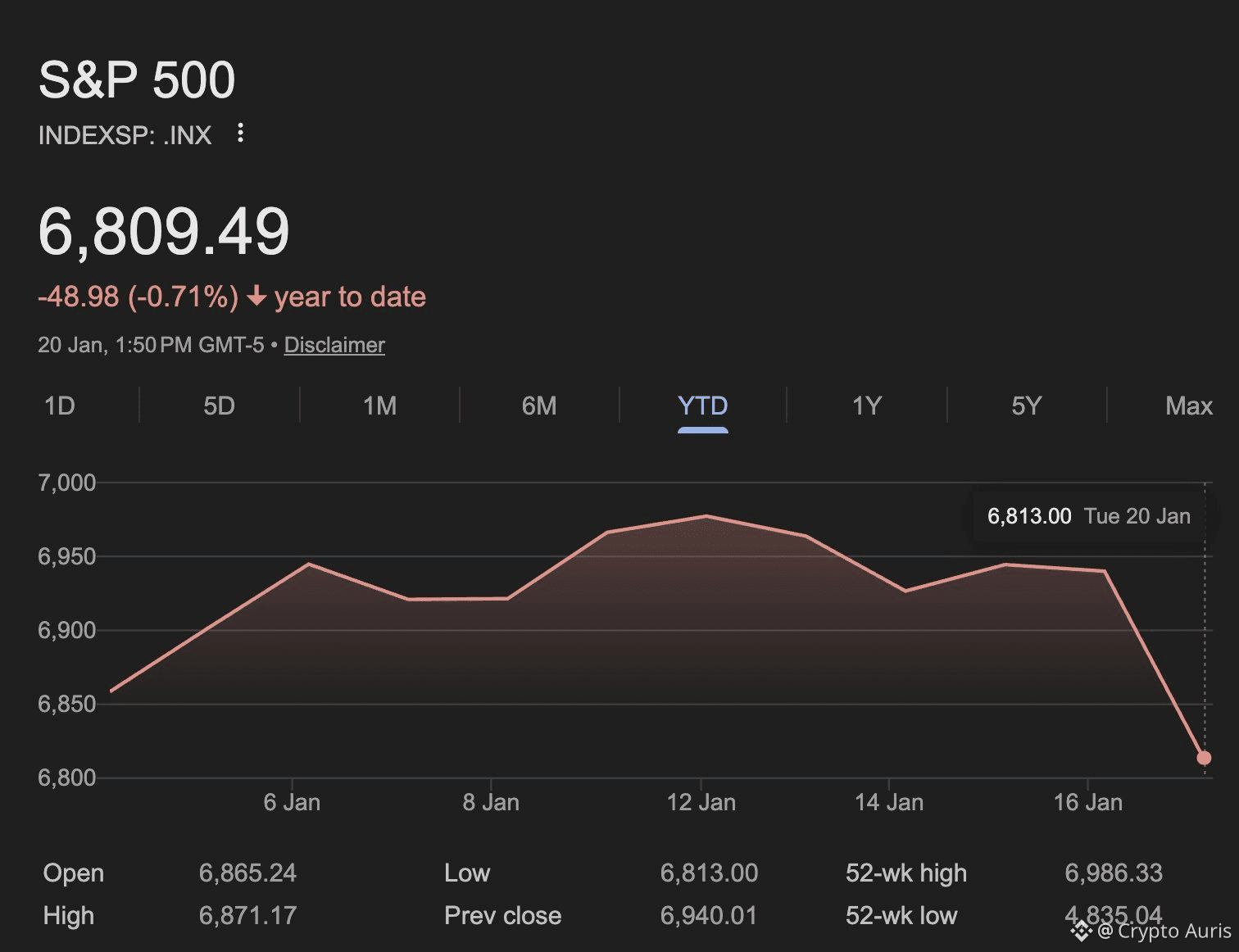
Task: Click the 12 Jan axis label
Action: tap(701, 802)
